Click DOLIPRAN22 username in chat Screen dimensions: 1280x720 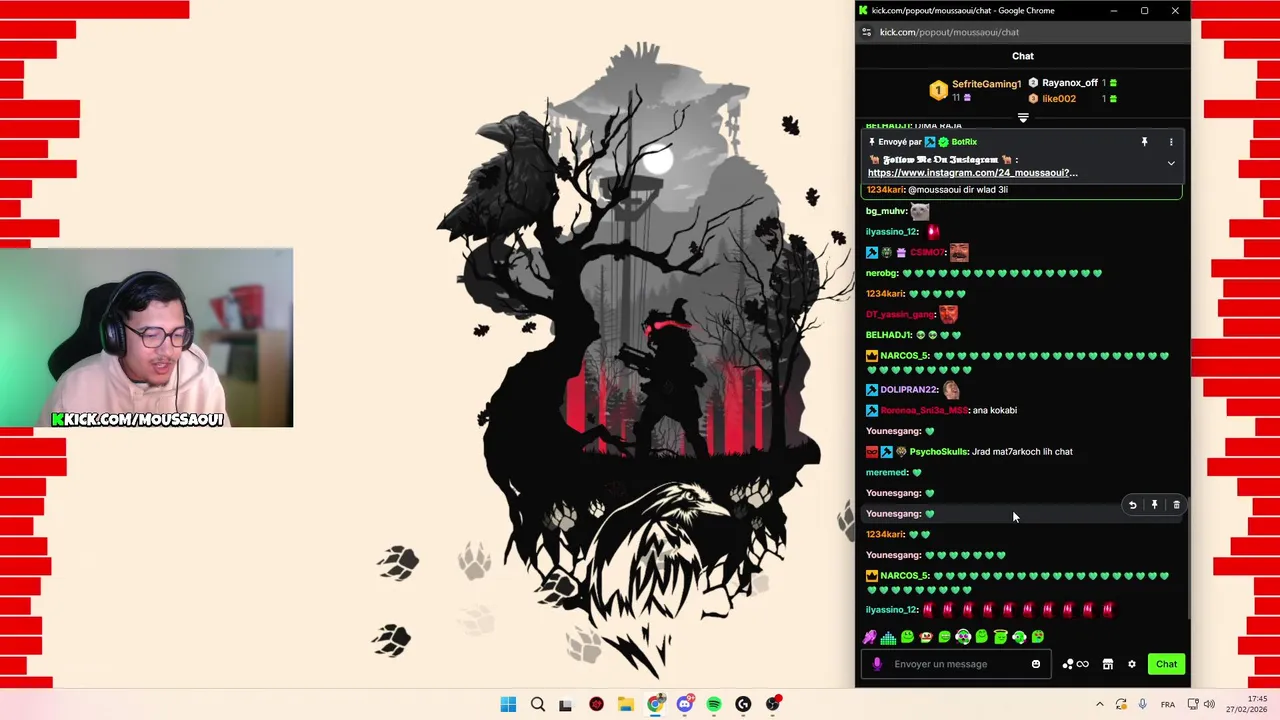(x=909, y=390)
